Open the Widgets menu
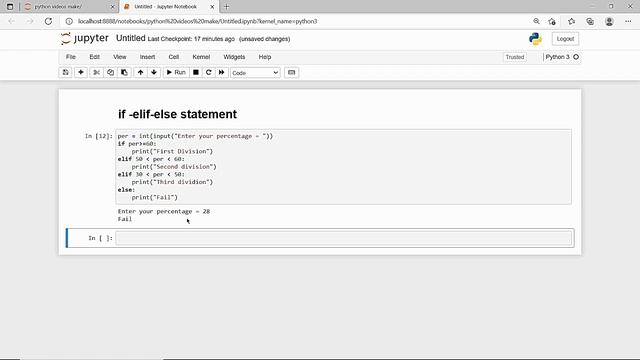Viewport: 640px width, 360px height. [x=234, y=57]
